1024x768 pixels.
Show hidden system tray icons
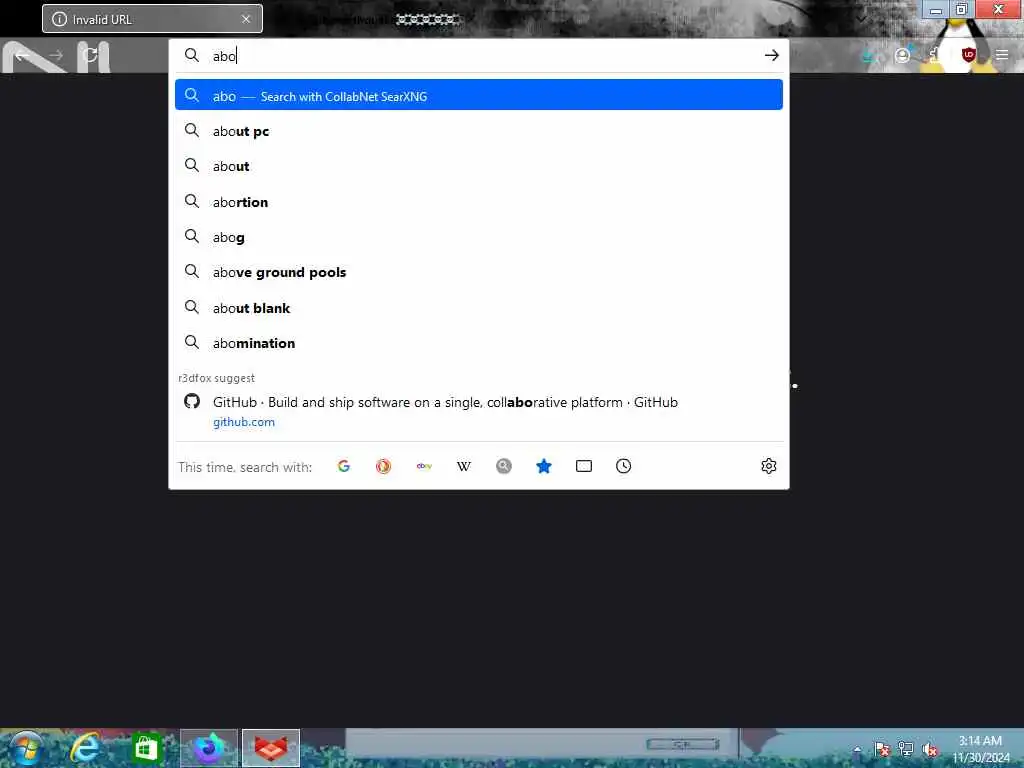coord(857,749)
